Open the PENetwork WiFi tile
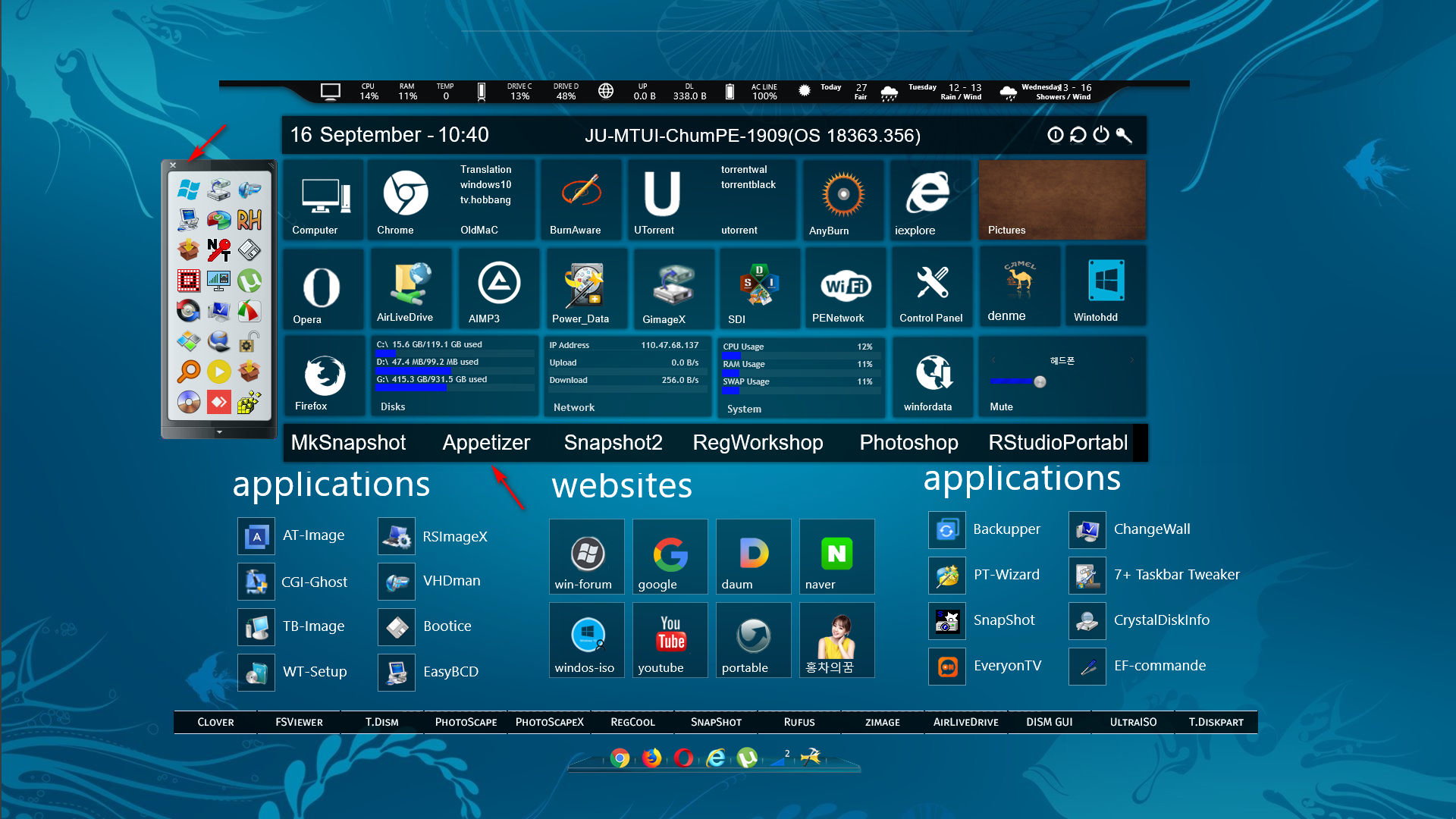The height and width of the screenshot is (819, 1456). [845, 289]
